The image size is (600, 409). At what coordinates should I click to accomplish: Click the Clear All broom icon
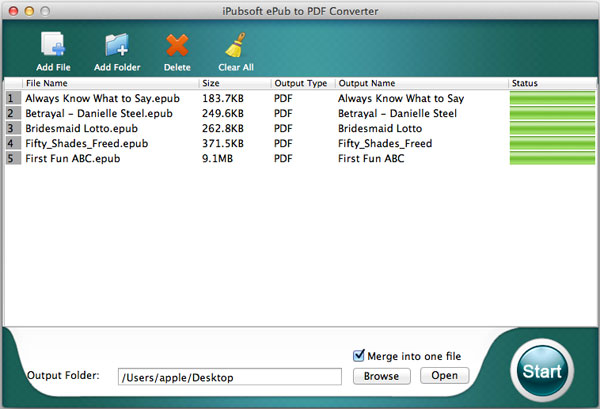pyautogui.click(x=236, y=45)
